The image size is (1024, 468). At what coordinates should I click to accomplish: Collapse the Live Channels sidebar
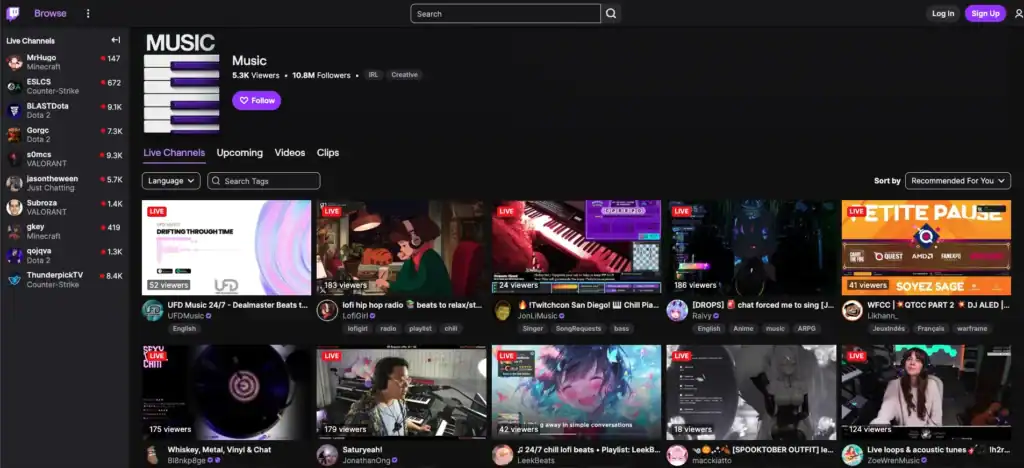(x=116, y=40)
